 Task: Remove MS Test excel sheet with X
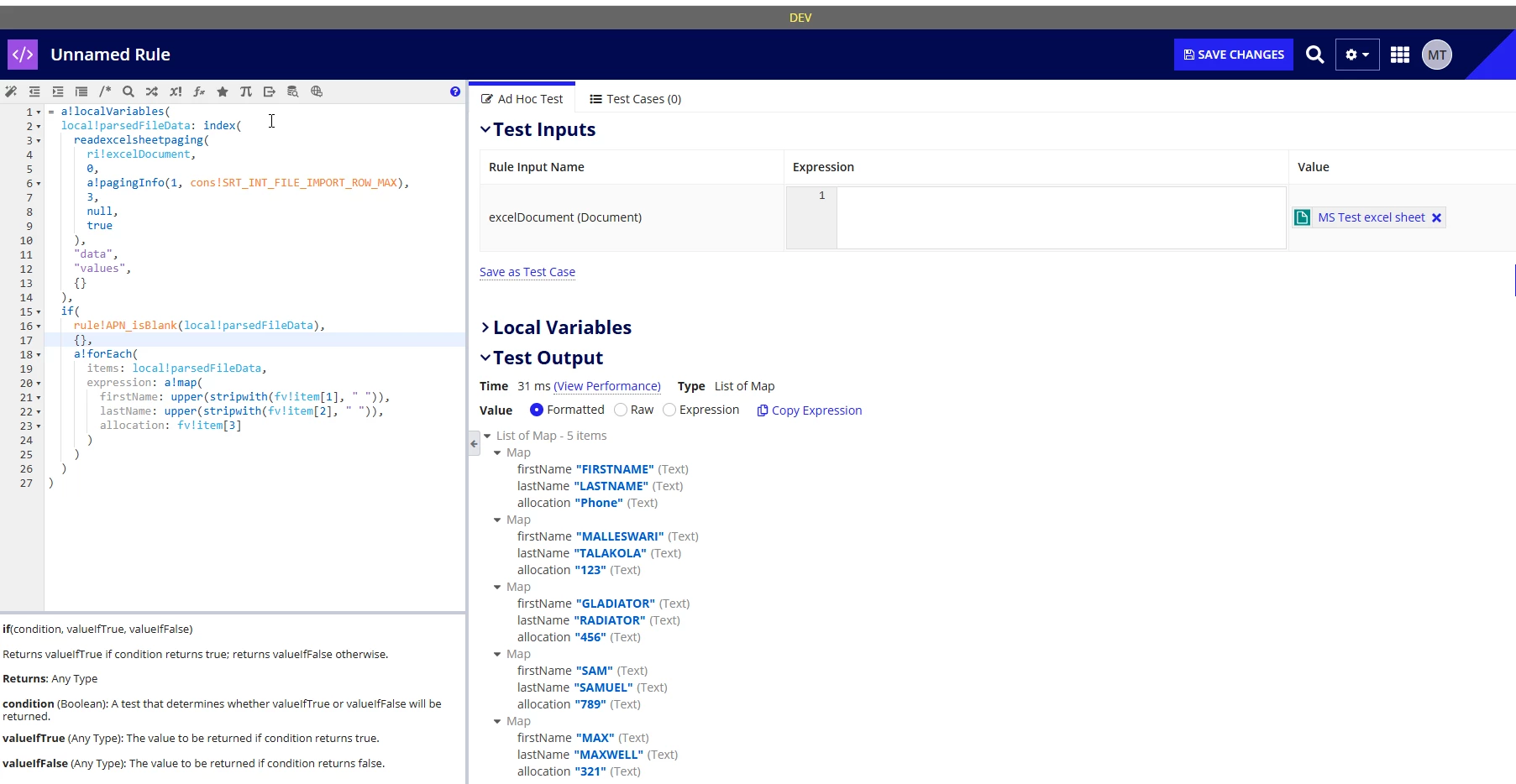[x=1436, y=218]
